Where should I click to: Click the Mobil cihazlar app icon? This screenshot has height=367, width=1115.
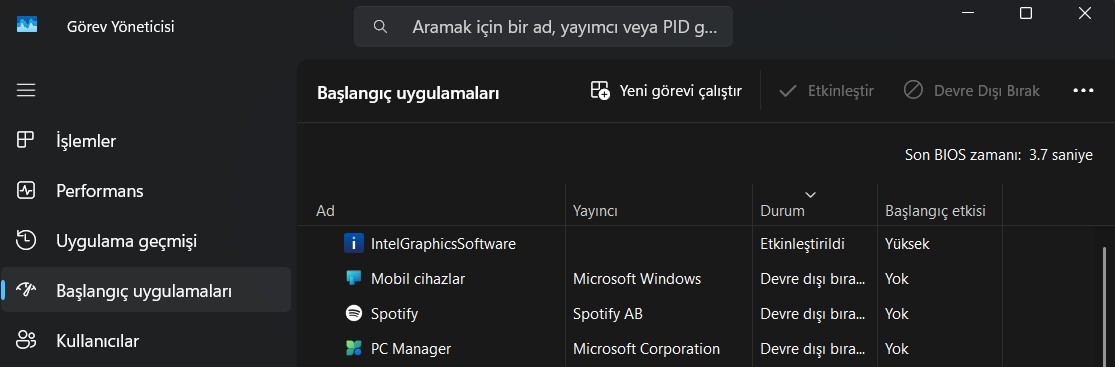point(353,278)
